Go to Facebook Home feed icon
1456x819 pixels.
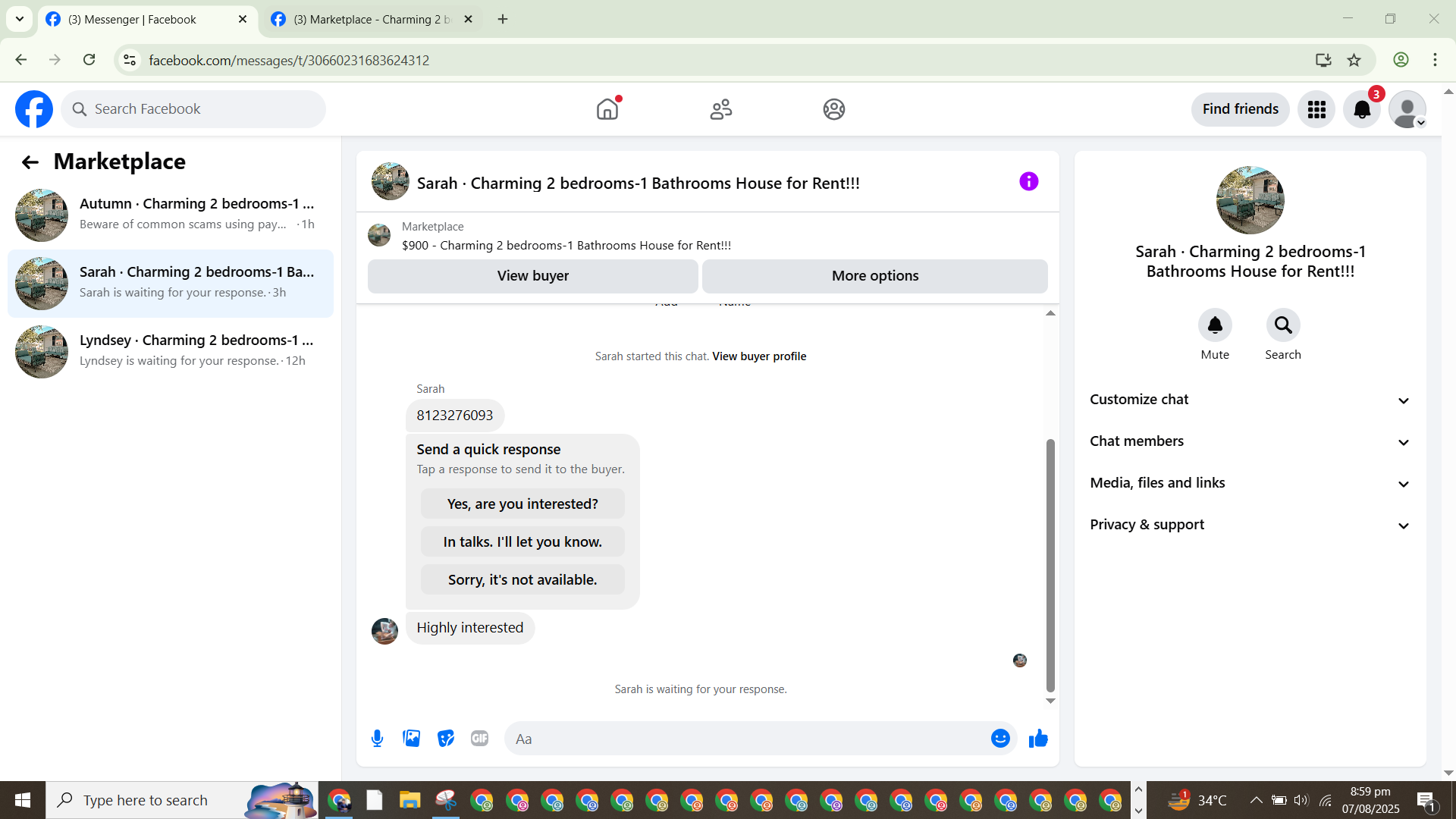coord(607,109)
